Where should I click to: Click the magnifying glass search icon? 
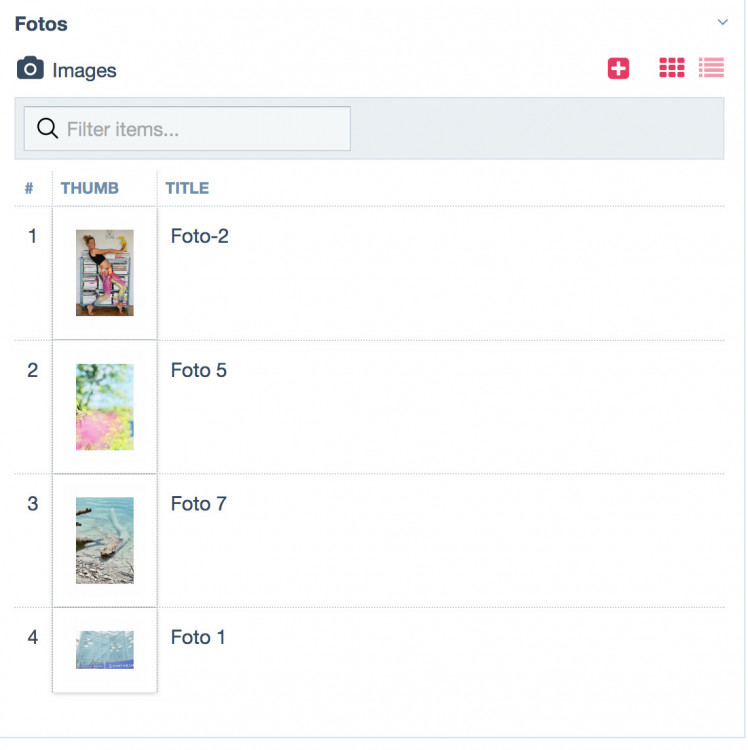pyautogui.click(x=47, y=129)
